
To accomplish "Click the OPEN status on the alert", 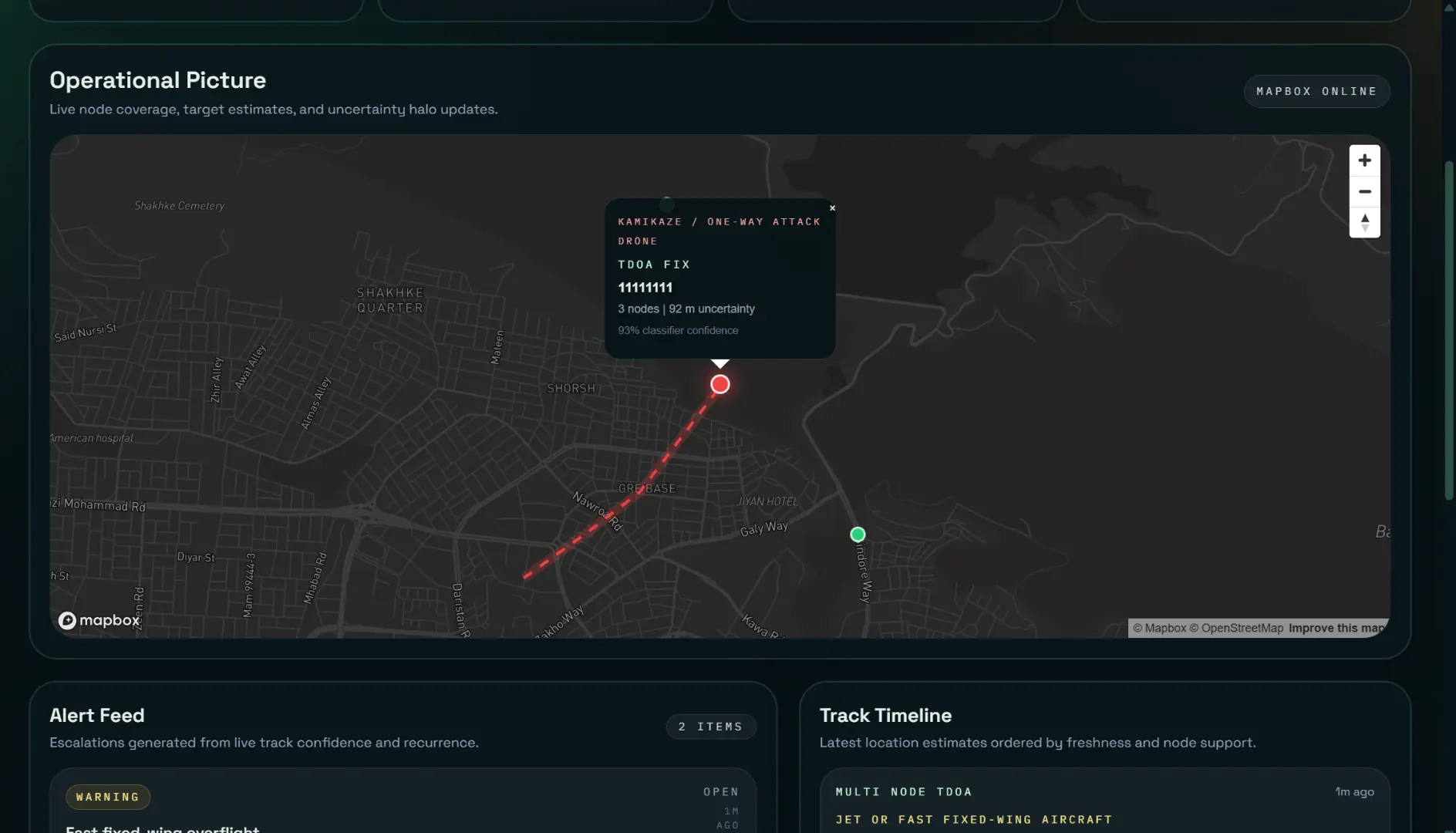I will tap(720, 792).
